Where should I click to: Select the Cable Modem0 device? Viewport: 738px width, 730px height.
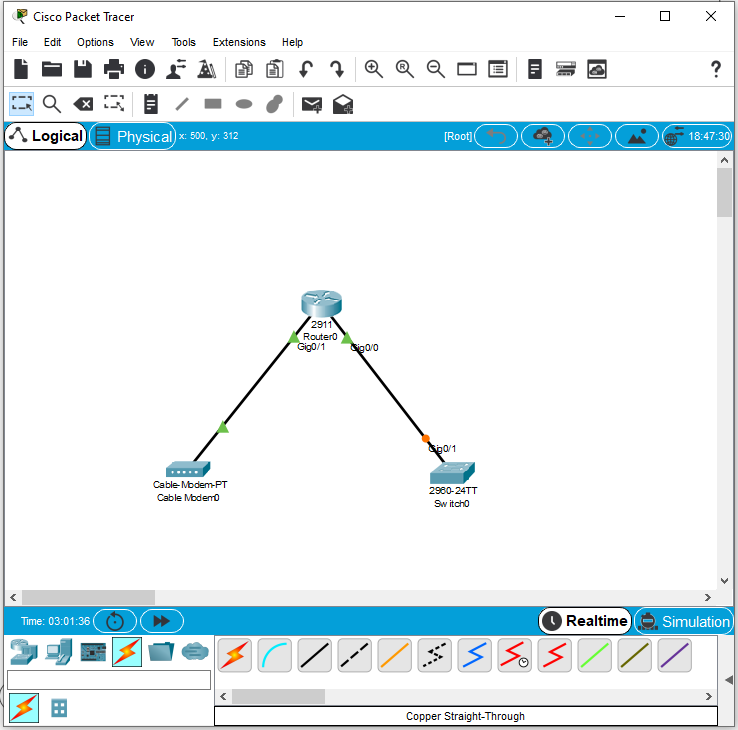188,469
